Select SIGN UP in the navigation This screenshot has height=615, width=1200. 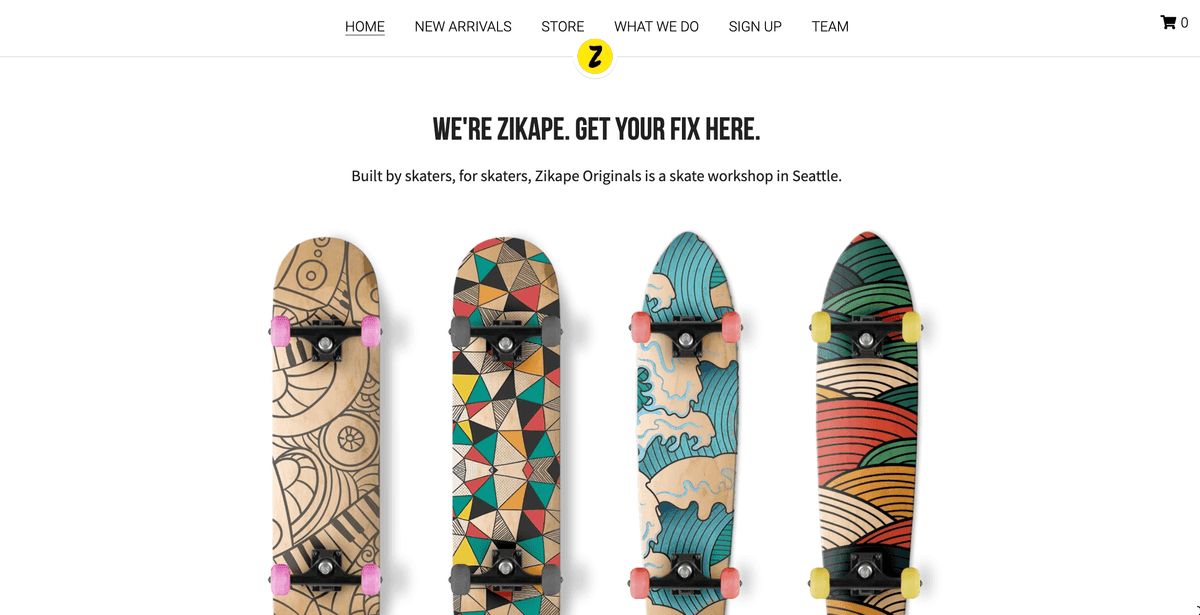tap(755, 27)
